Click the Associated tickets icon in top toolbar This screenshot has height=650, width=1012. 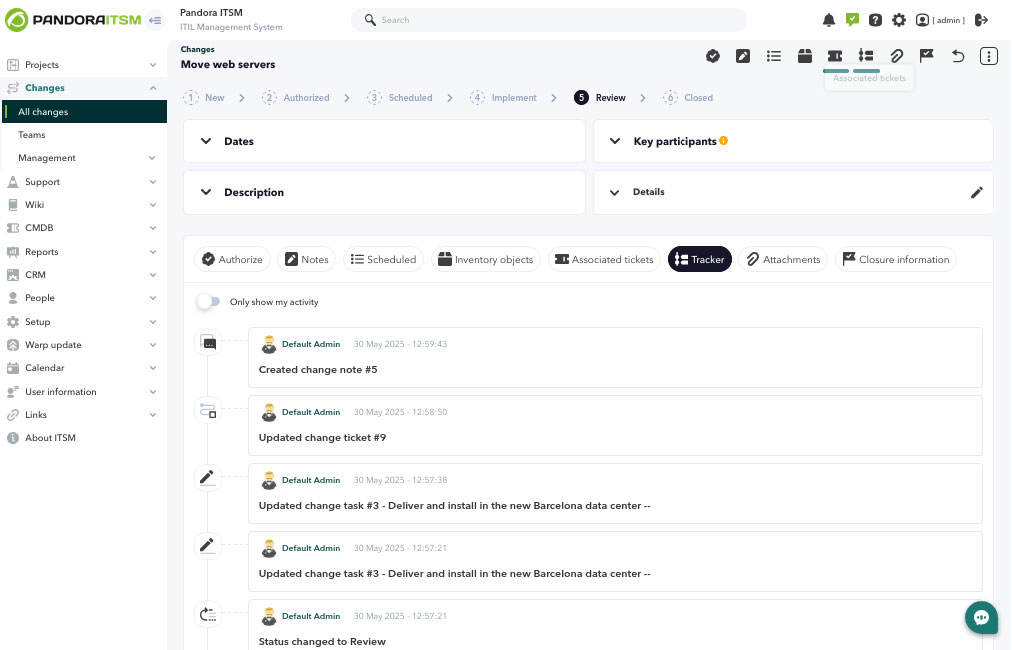pyautogui.click(x=835, y=56)
